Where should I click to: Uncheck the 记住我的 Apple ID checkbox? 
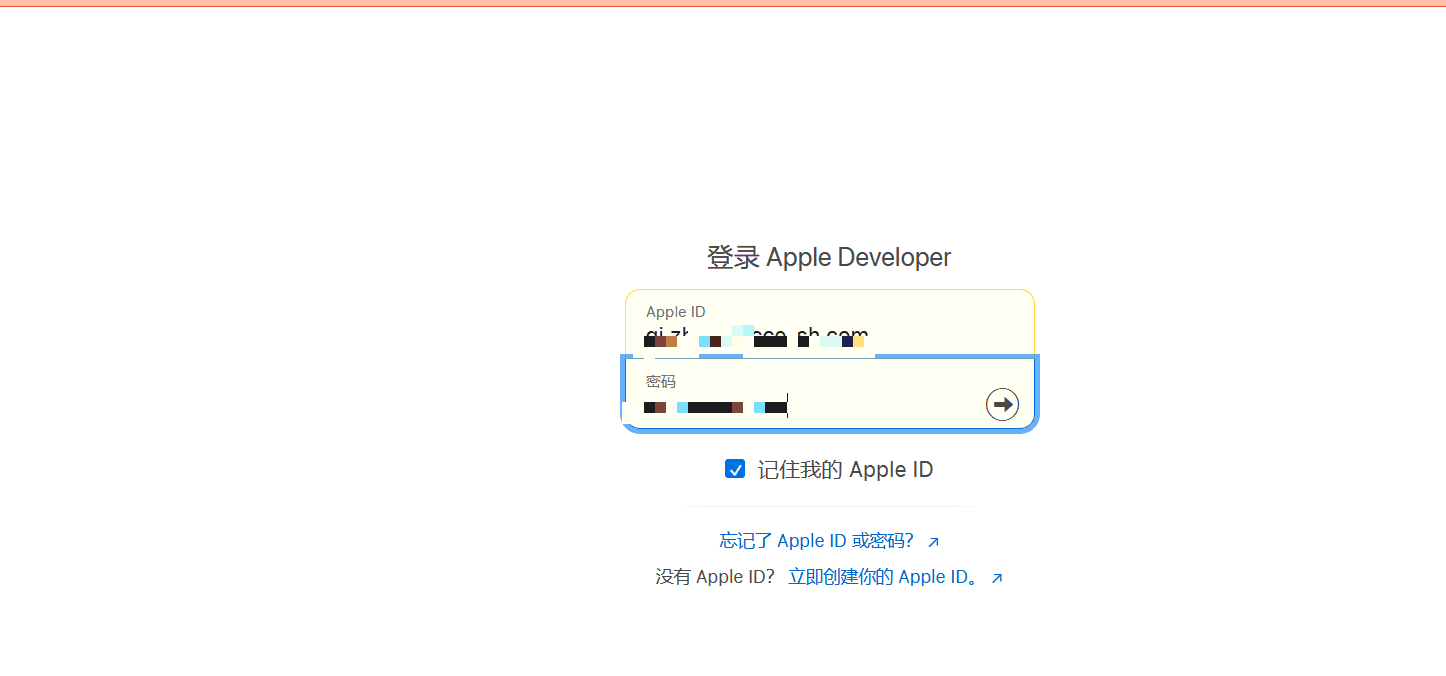735,469
